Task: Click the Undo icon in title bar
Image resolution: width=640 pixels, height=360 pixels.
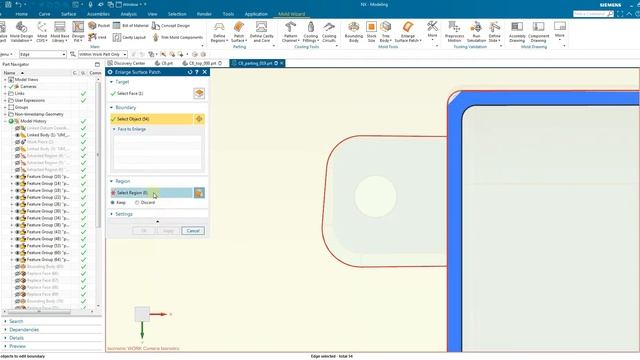Action: tap(18, 4)
